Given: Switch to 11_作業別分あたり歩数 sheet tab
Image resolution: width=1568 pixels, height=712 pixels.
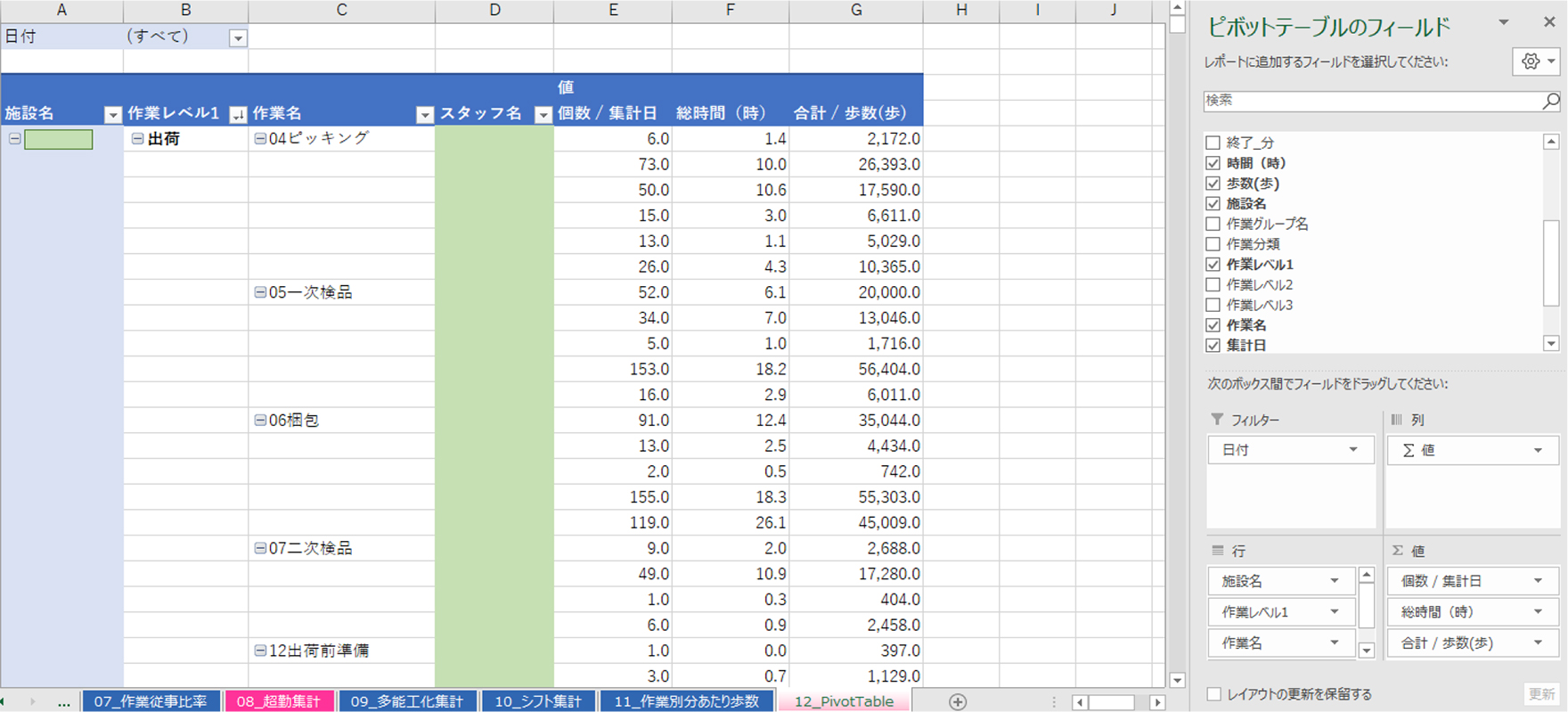Looking at the screenshot, I should pyautogui.click(x=686, y=701).
